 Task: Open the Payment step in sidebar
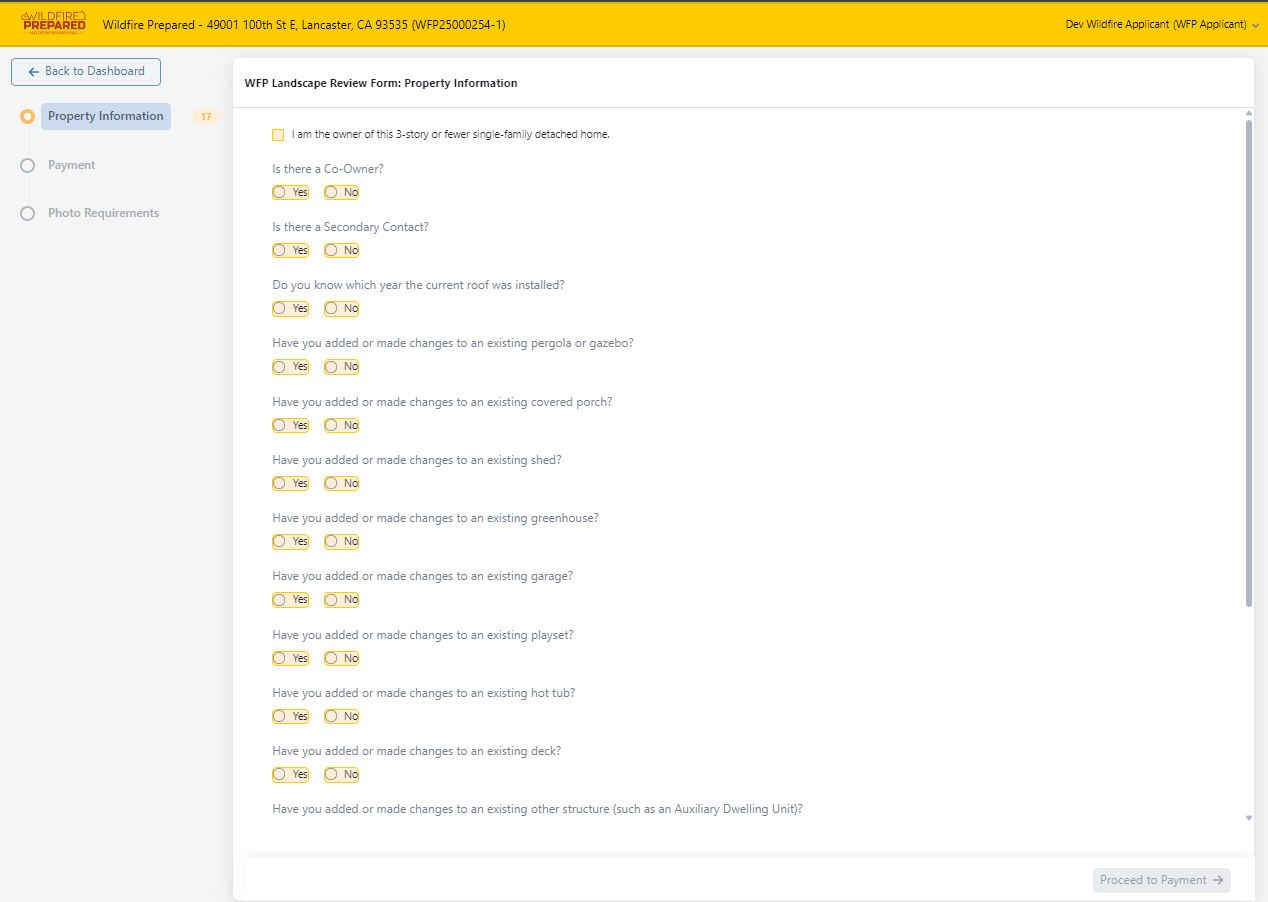[x=72, y=165]
